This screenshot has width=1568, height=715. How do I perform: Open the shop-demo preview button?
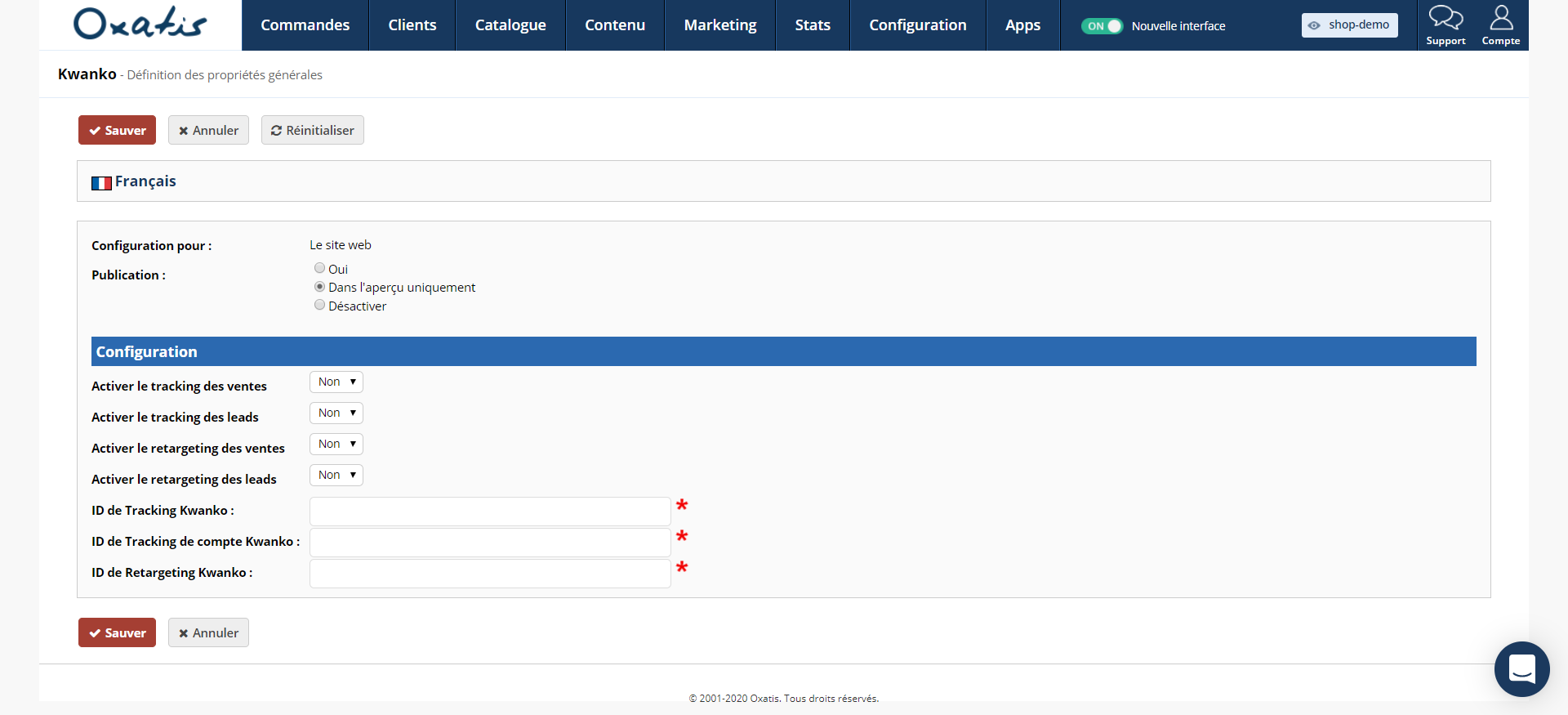[x=1349, y=25]
